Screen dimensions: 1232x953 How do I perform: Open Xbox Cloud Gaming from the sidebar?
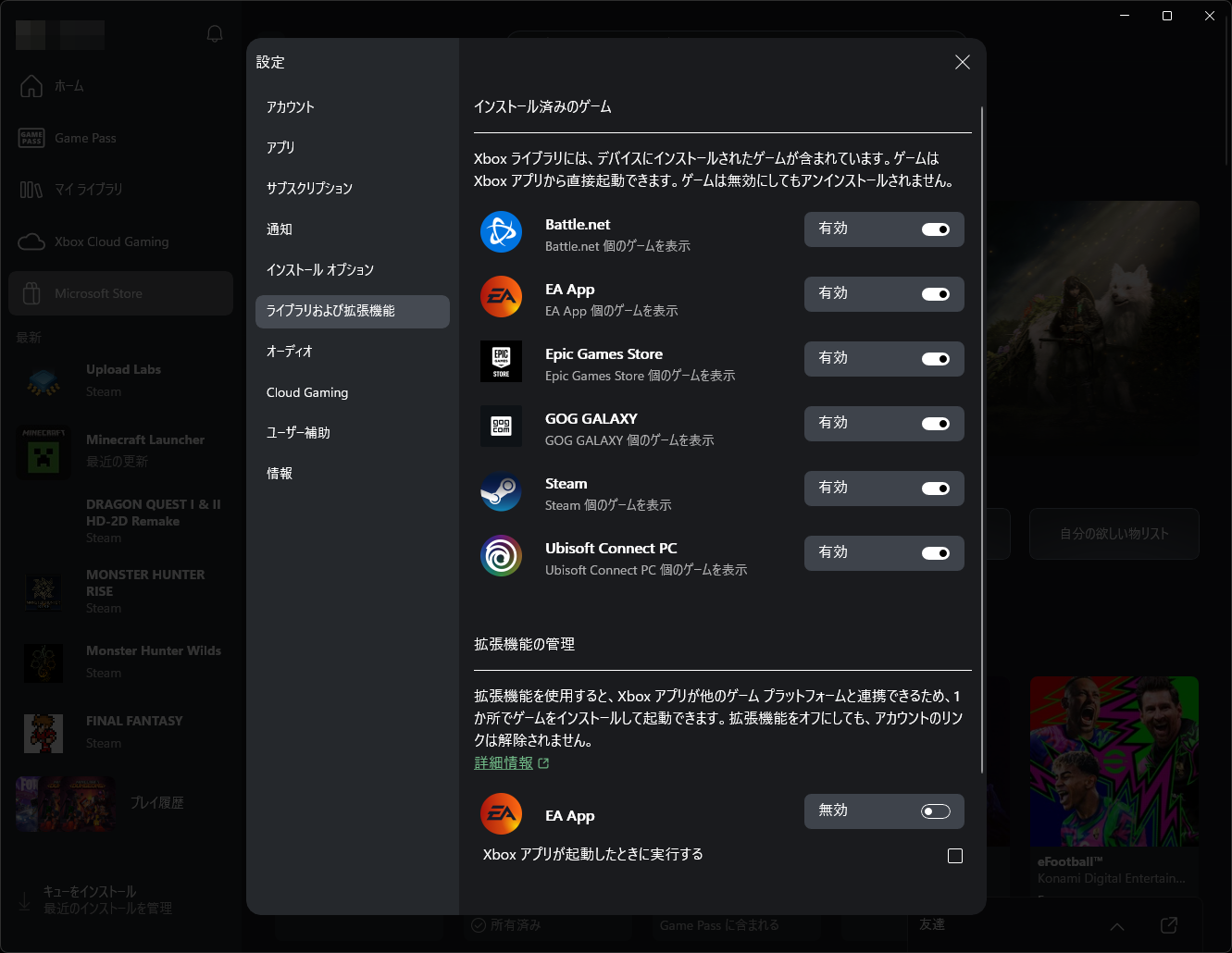[31, 241]
